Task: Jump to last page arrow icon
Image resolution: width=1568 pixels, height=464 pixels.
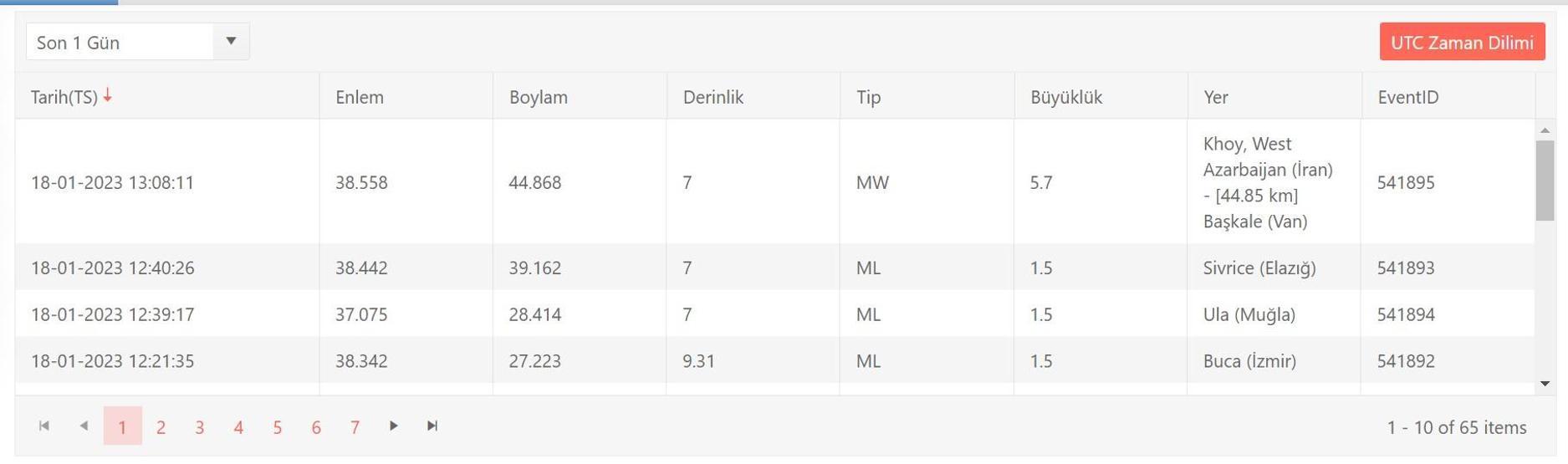Action: coord(432,426)
